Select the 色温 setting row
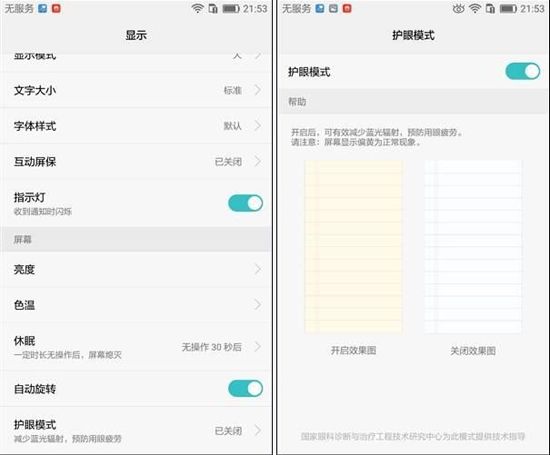550x455 pixels. click(136, 305)
